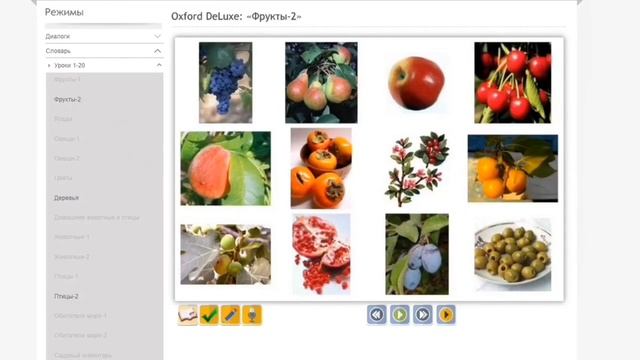Collapse the Словарь section chevron
Screen dimensions: 640x360
(x=158, y=51)
